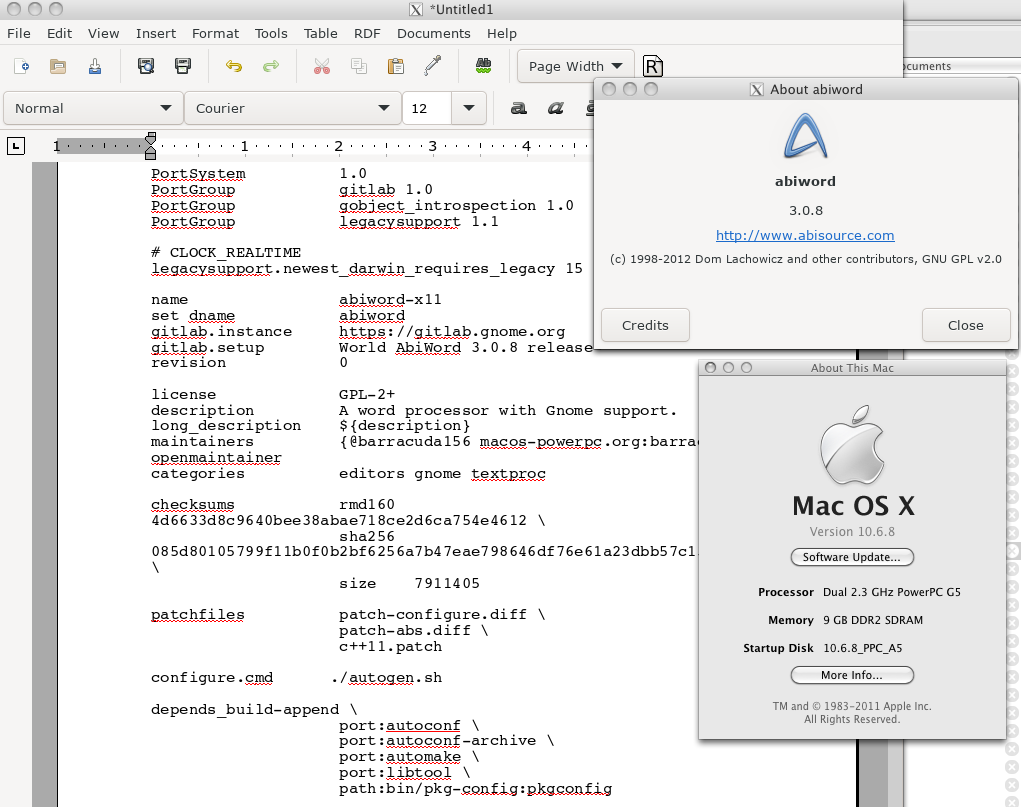Click 'Dual 2.3 GHz PowerPC G5' processor text
This screenshot has height=807, width=1021.
click(892, 592)
